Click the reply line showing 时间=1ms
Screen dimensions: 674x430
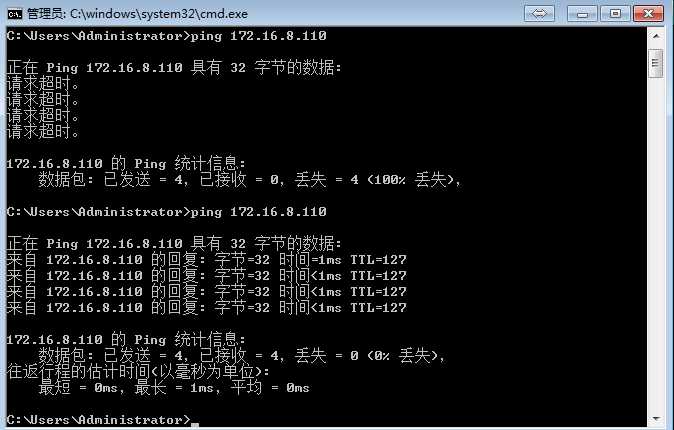206,260
